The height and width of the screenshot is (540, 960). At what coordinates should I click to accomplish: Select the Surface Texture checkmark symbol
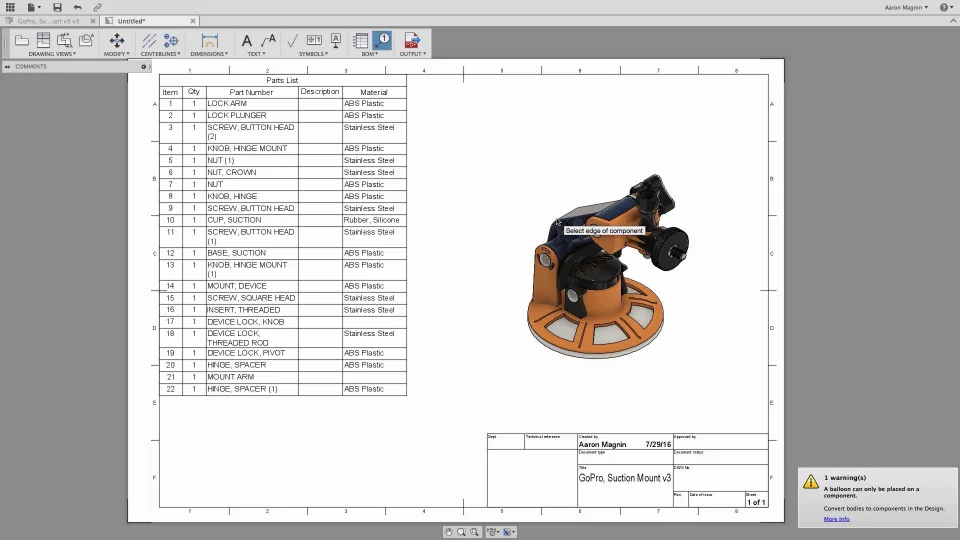(x=292, y=40)
